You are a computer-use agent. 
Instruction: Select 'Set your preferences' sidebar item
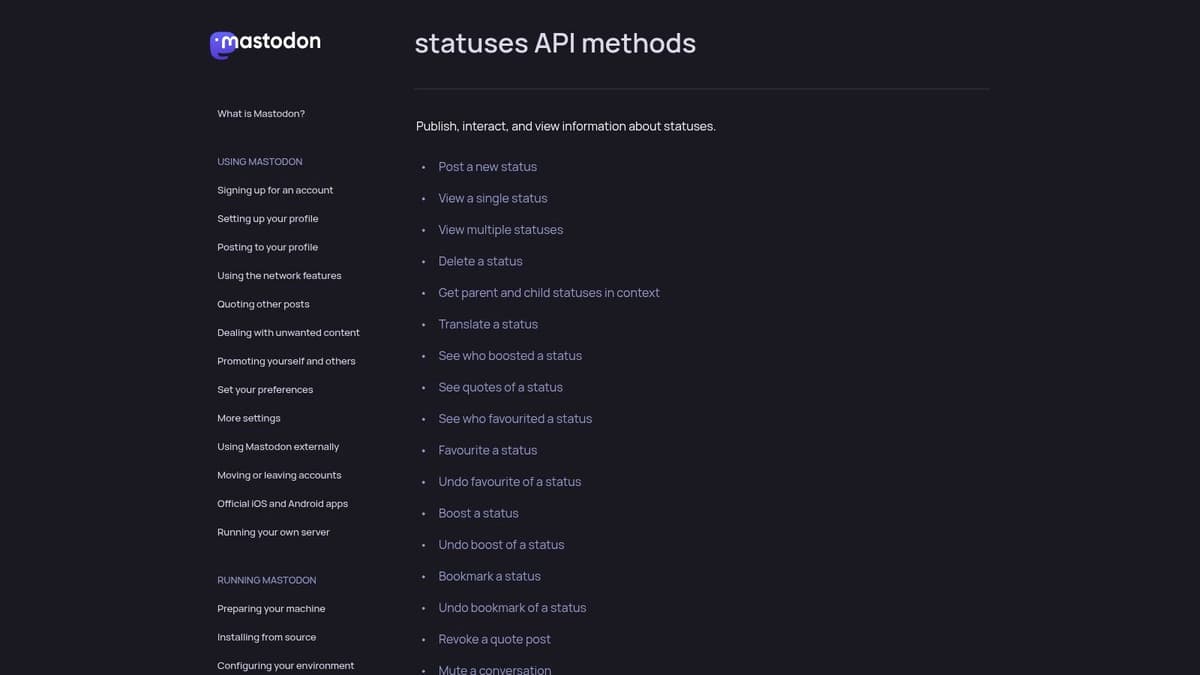(x=265, y=390)
